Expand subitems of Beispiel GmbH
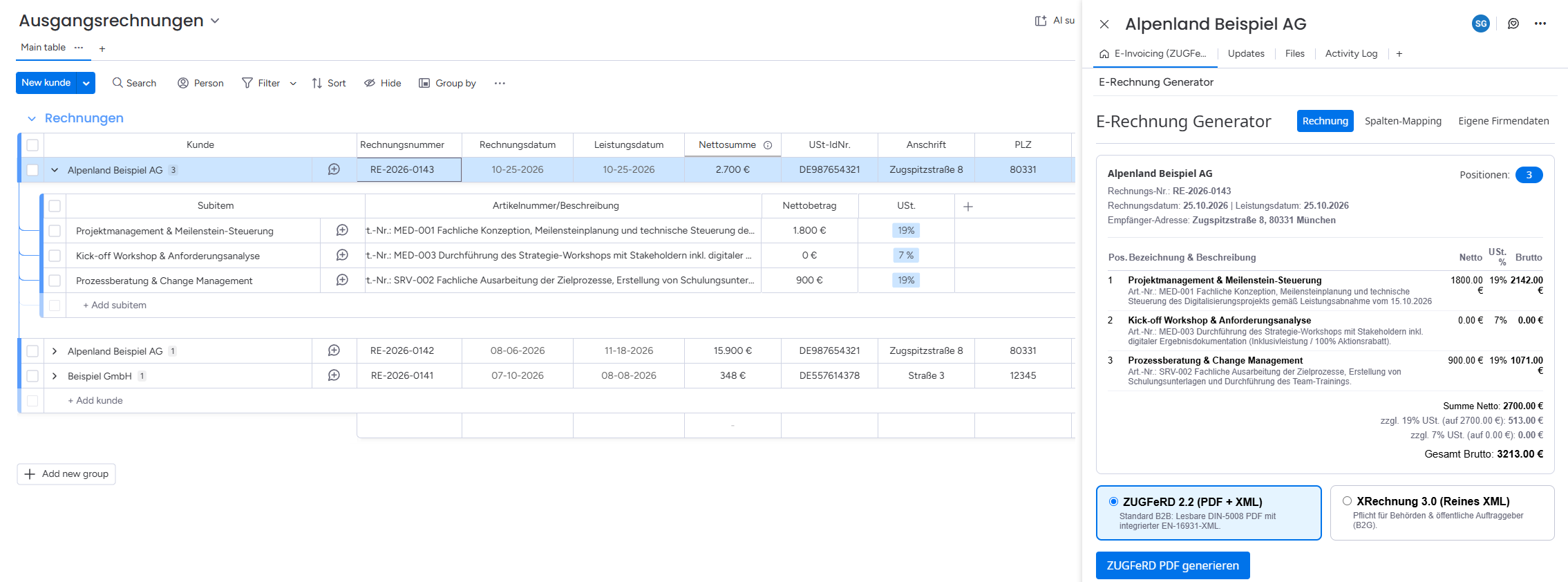The height and width of the screenshot is (582, 1568). [x=55, y=376]
